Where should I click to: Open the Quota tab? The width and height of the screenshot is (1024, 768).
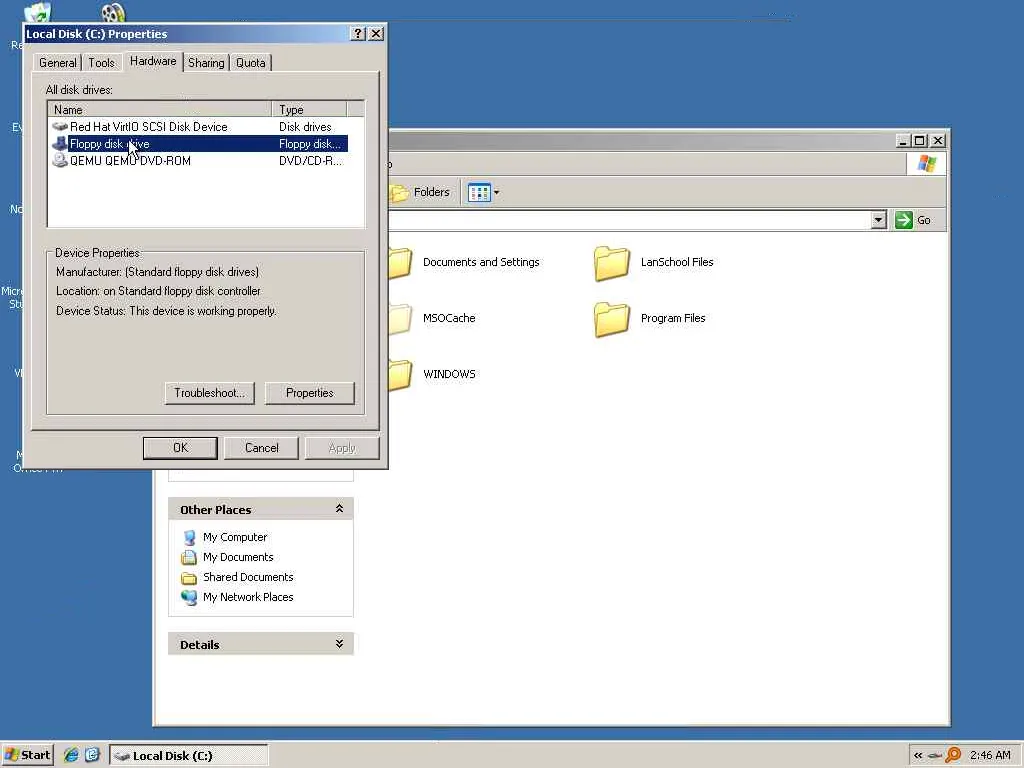coord(250,63)
